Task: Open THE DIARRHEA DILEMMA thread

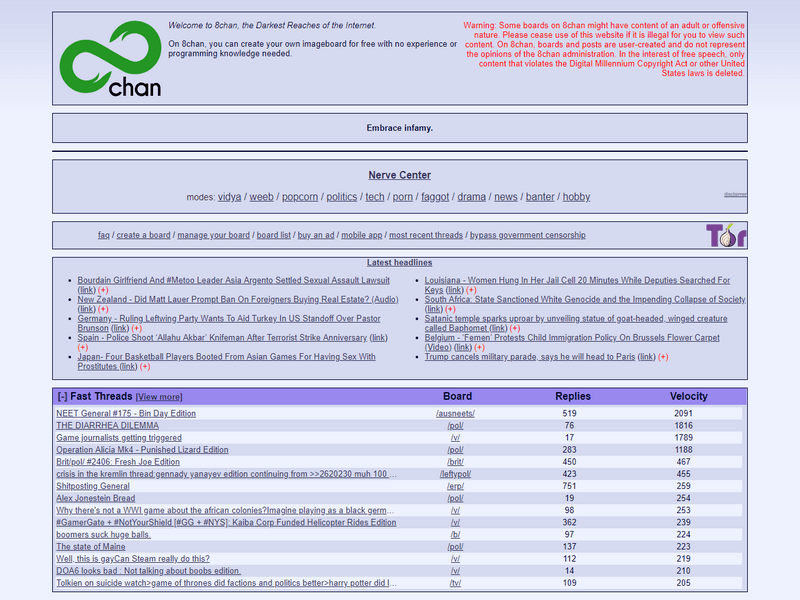Action: tap(108, 426)
